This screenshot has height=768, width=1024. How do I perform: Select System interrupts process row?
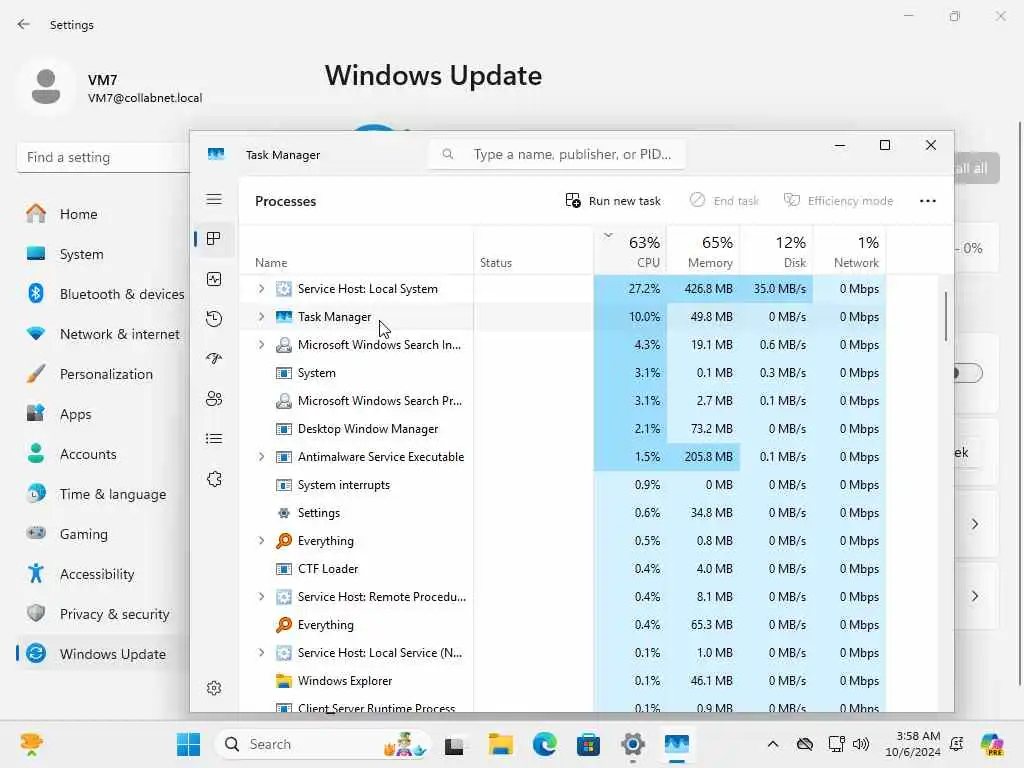(562, 485)
